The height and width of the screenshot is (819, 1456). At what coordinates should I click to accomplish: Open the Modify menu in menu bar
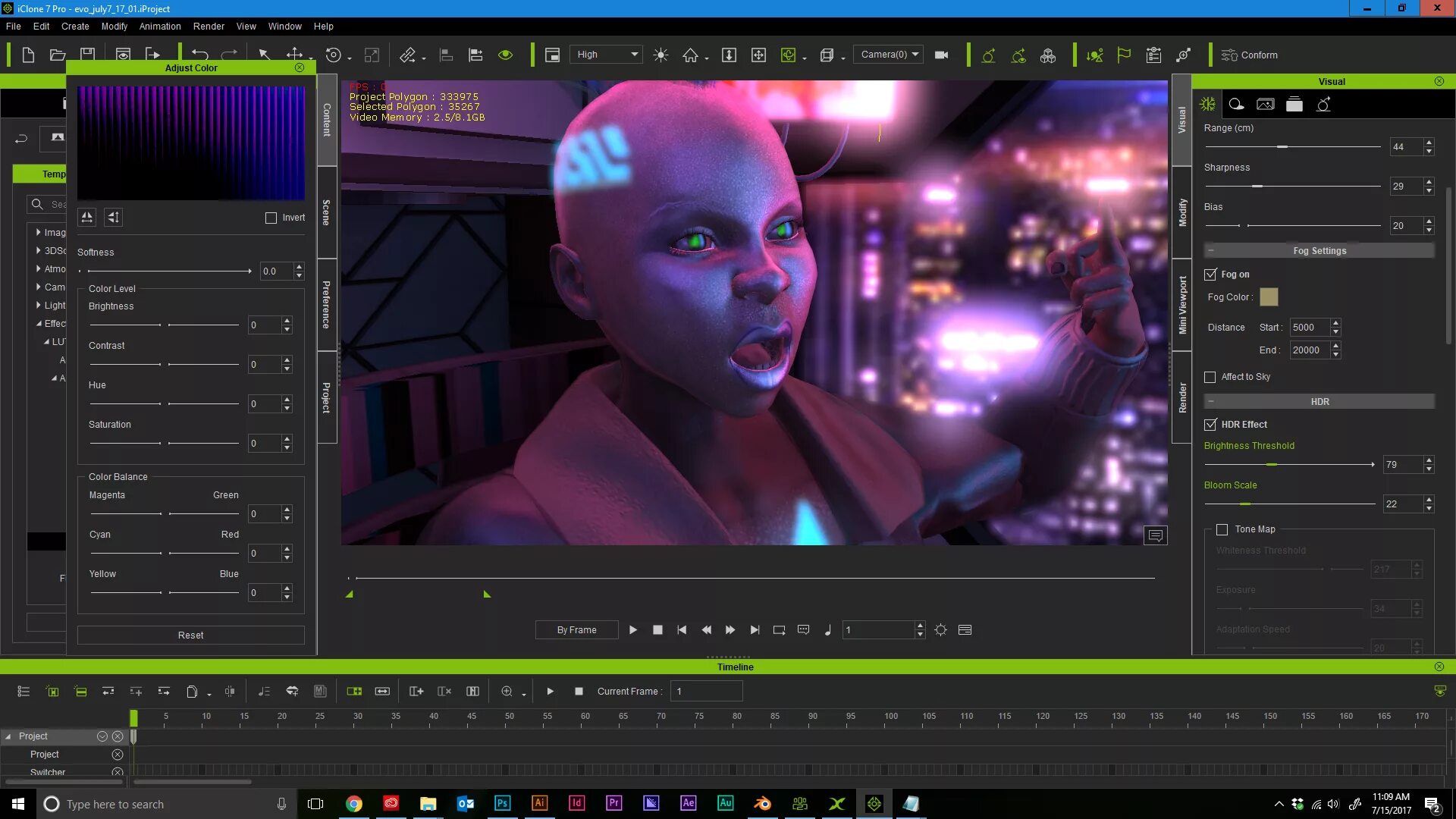coord(115,27)
